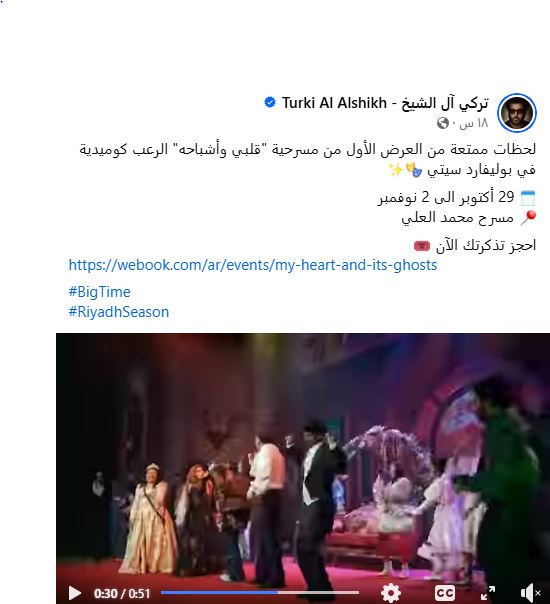Screen dimensions: 550x604
Task: Click the red pushpin location emoji
Action: [x=528, y=218]
